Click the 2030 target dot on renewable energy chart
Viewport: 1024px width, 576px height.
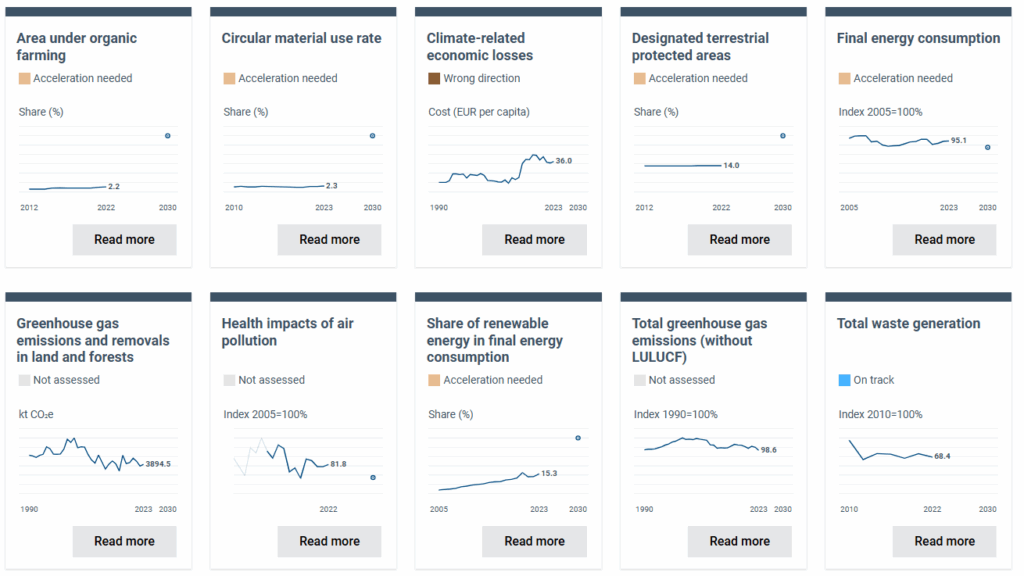point(578,437)
